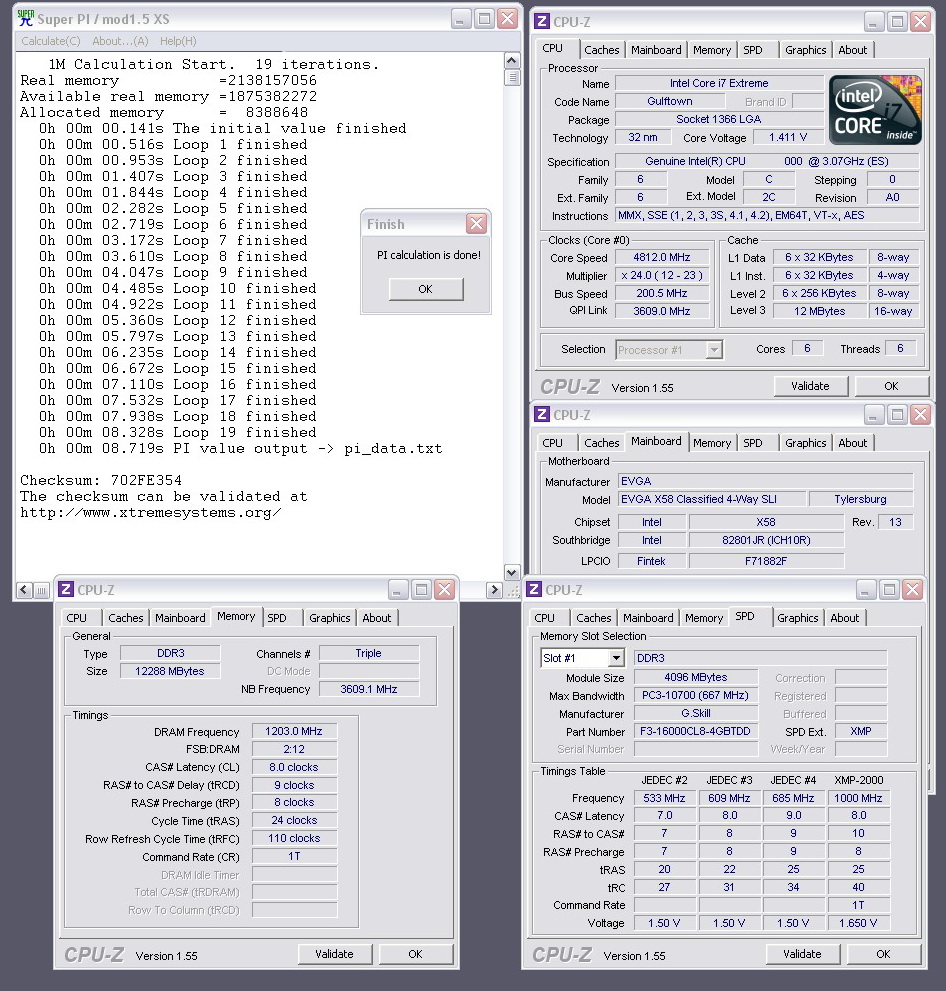The height and width of the screenshot is (991, 946).
Task: Open the Calculate(C) menu in Super PI
Action: (51, 41)
